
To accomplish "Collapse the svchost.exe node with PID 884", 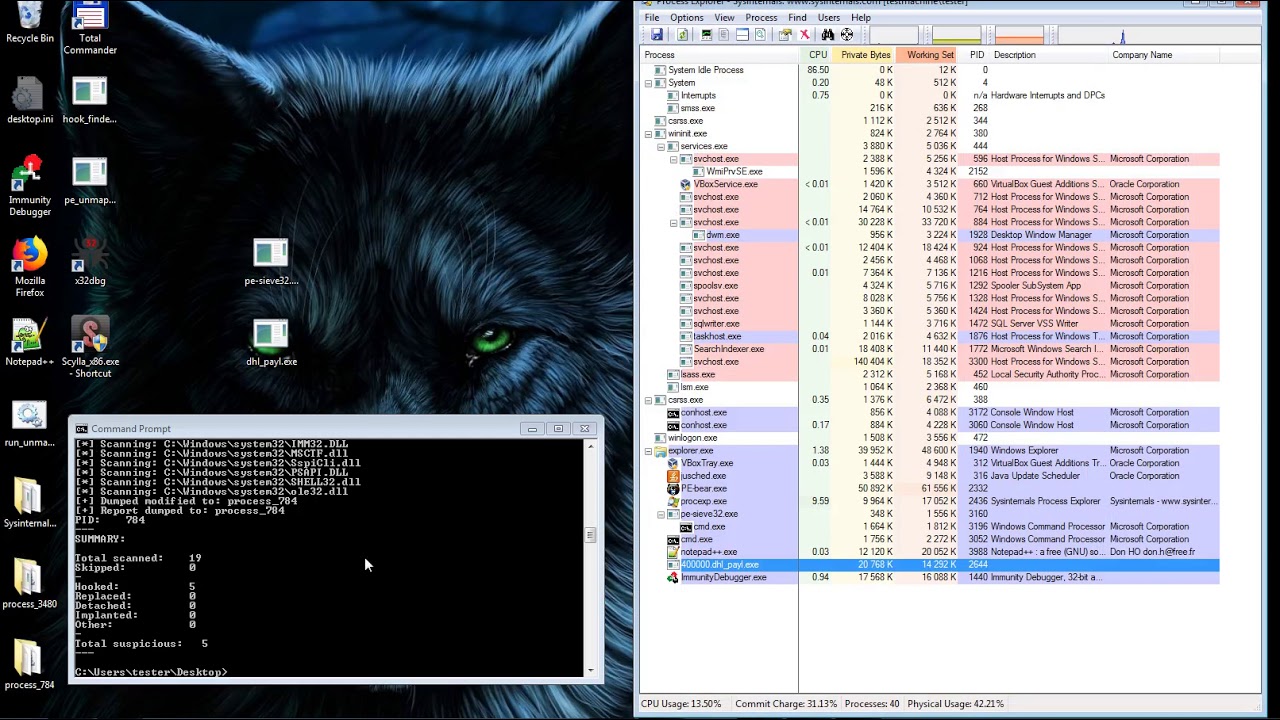I will pos(674,223).
